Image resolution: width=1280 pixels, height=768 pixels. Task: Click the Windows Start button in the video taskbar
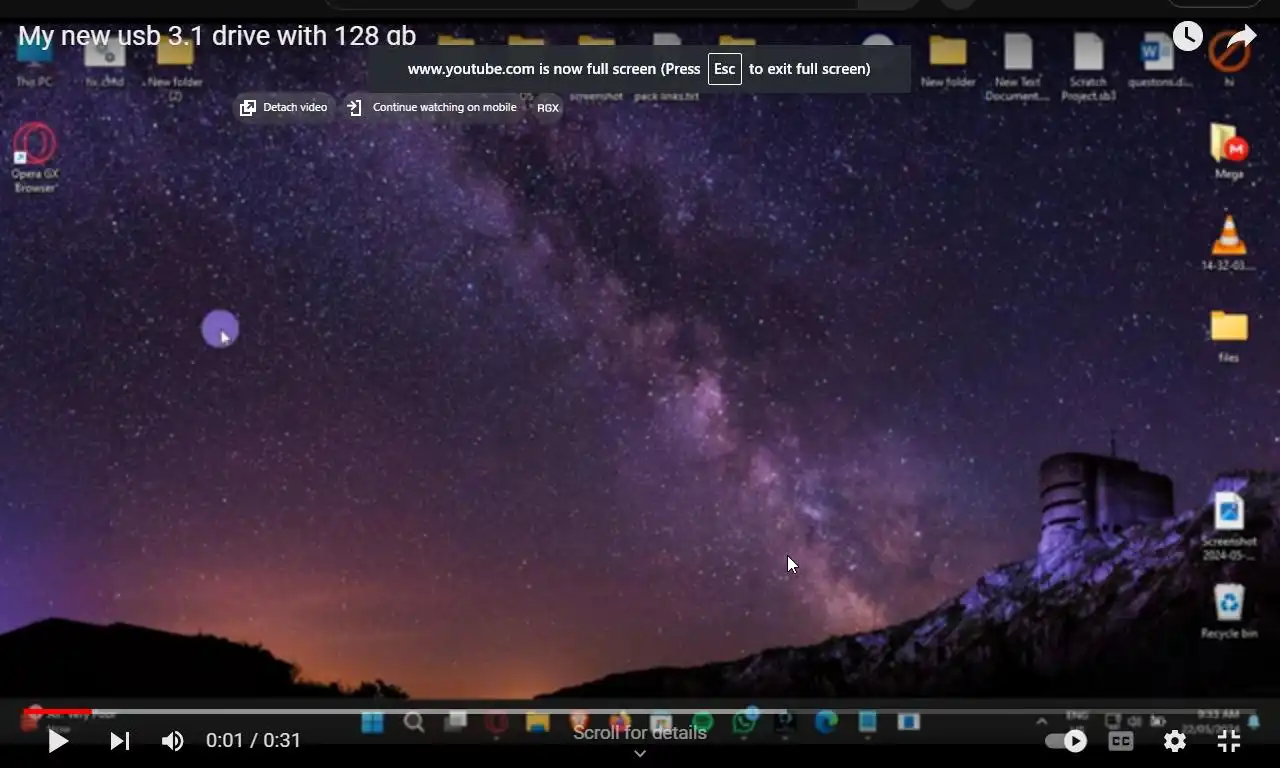click(372, 722)
